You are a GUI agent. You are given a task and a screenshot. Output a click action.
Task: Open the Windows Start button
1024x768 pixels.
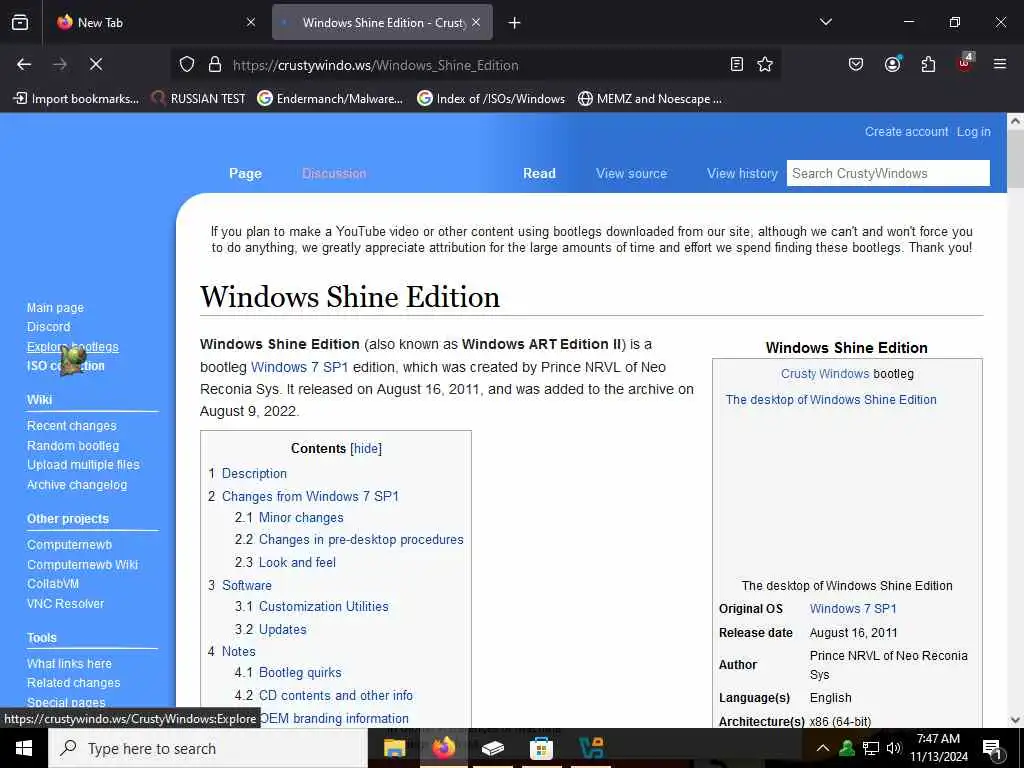coord(24,748)
